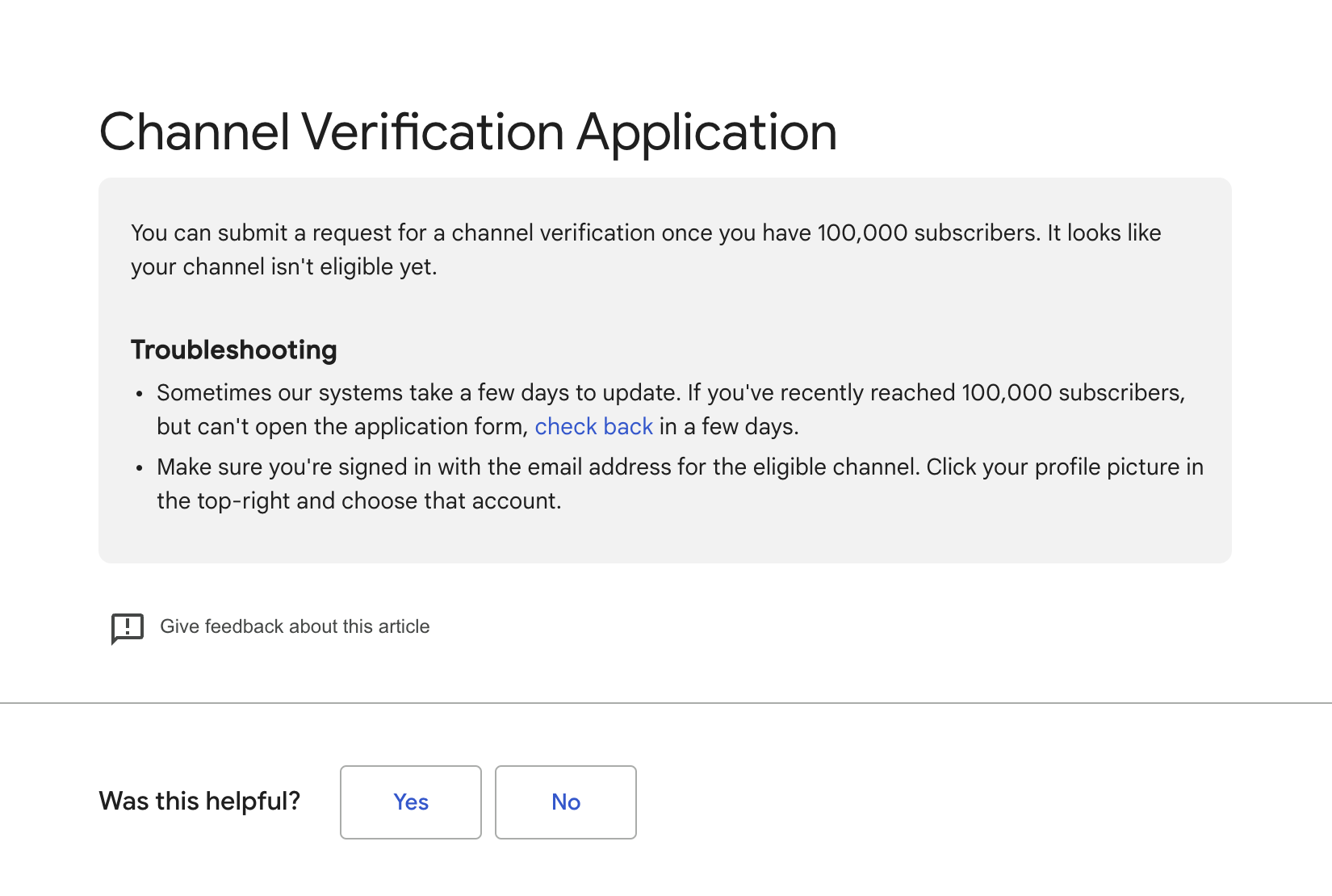Click "the top-right and choose that account" line
Viewport: 1332px width, 896px height.
tap(358, 500)
